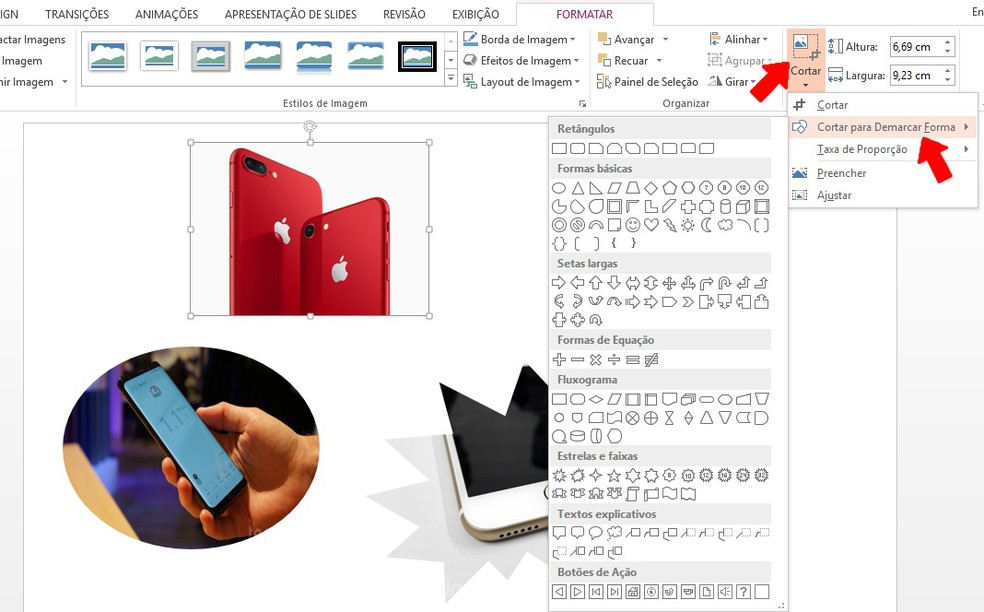
Task: Select the division sign equation shape
Action: click(x=614, y=360)
